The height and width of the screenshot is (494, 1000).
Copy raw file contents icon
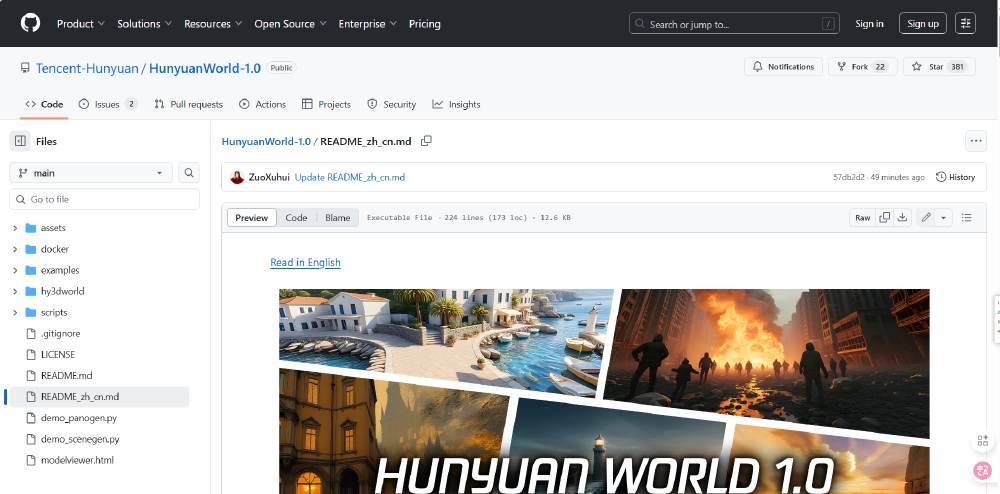coord(885,217)
